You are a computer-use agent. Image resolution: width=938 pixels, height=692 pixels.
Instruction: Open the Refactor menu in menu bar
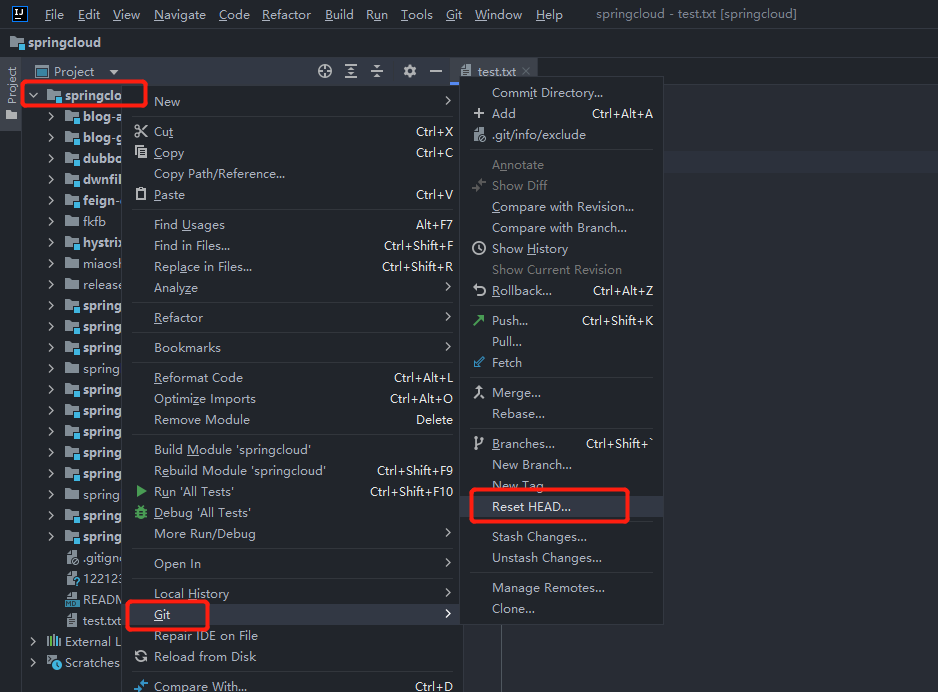(286, 15)
